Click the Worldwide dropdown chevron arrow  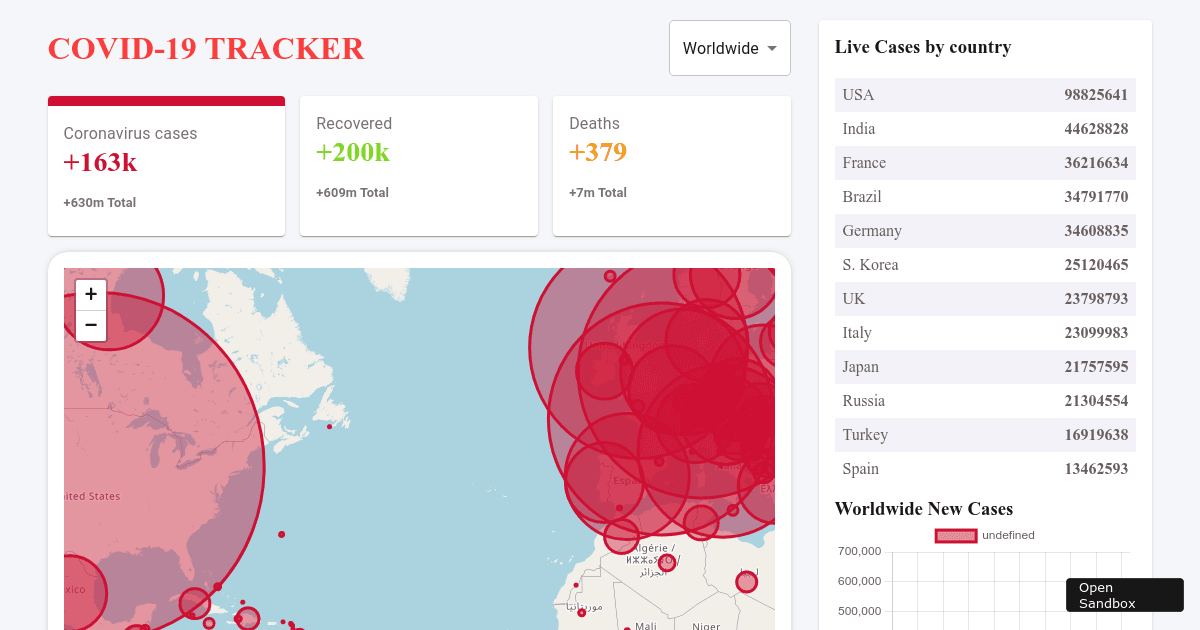(772, 47)
